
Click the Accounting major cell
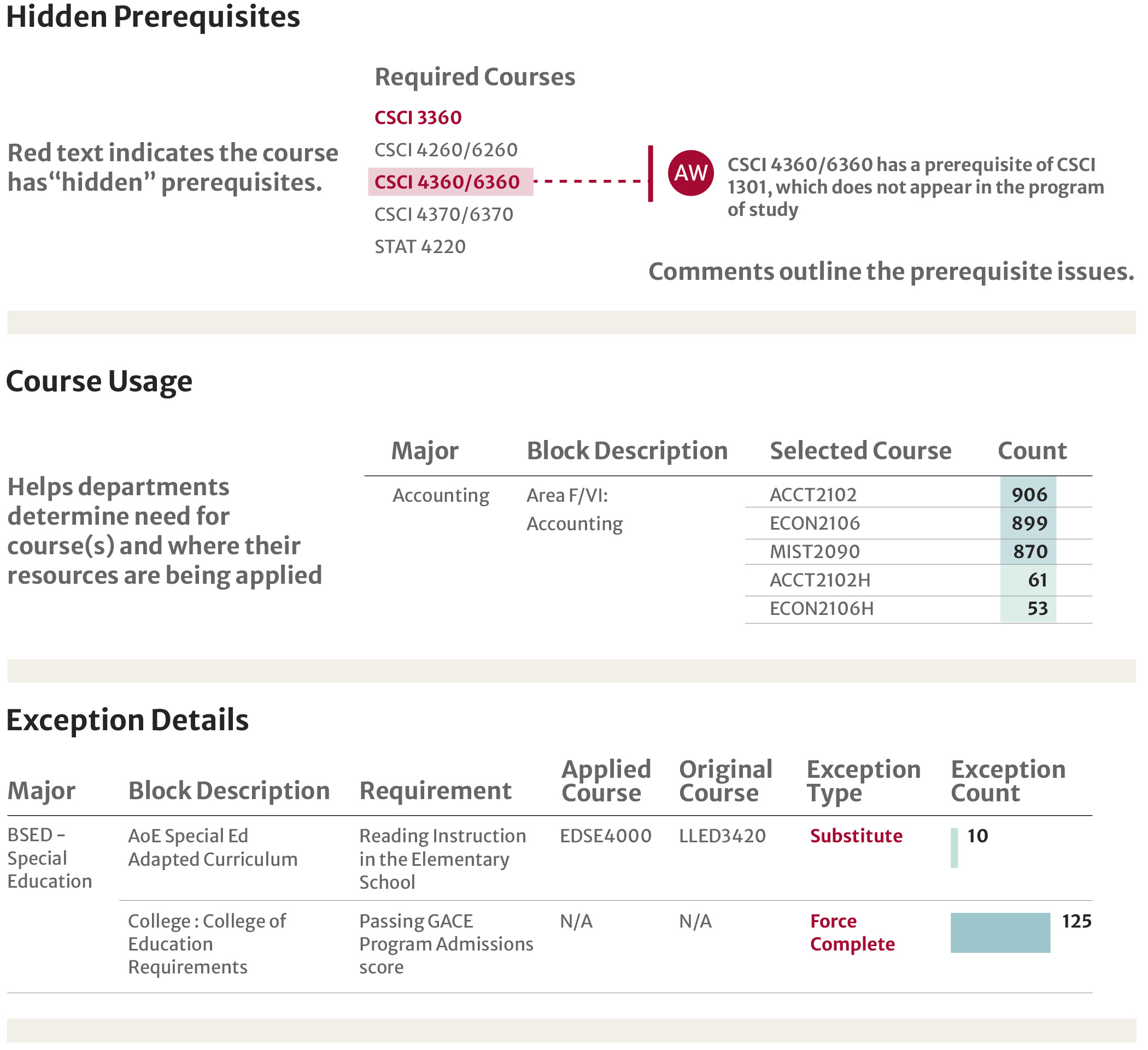pyautogui.click(x=441, y=495)
